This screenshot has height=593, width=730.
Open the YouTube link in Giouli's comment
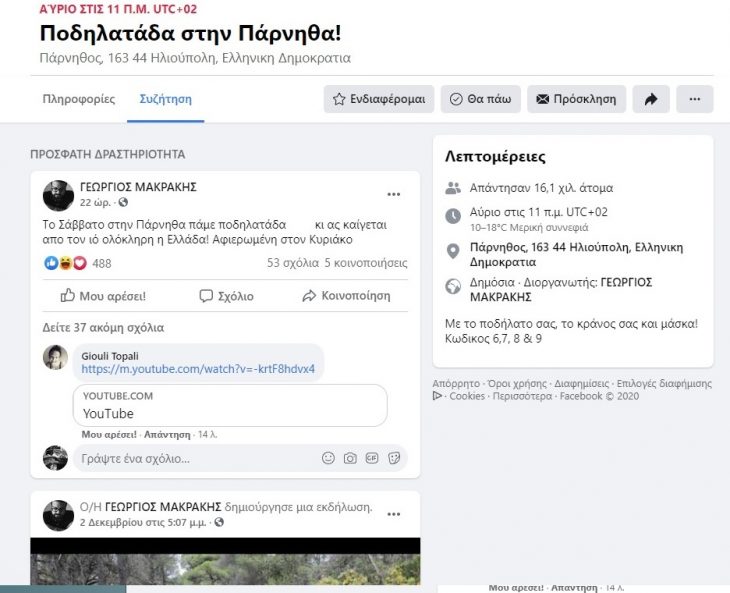(198, 369)
